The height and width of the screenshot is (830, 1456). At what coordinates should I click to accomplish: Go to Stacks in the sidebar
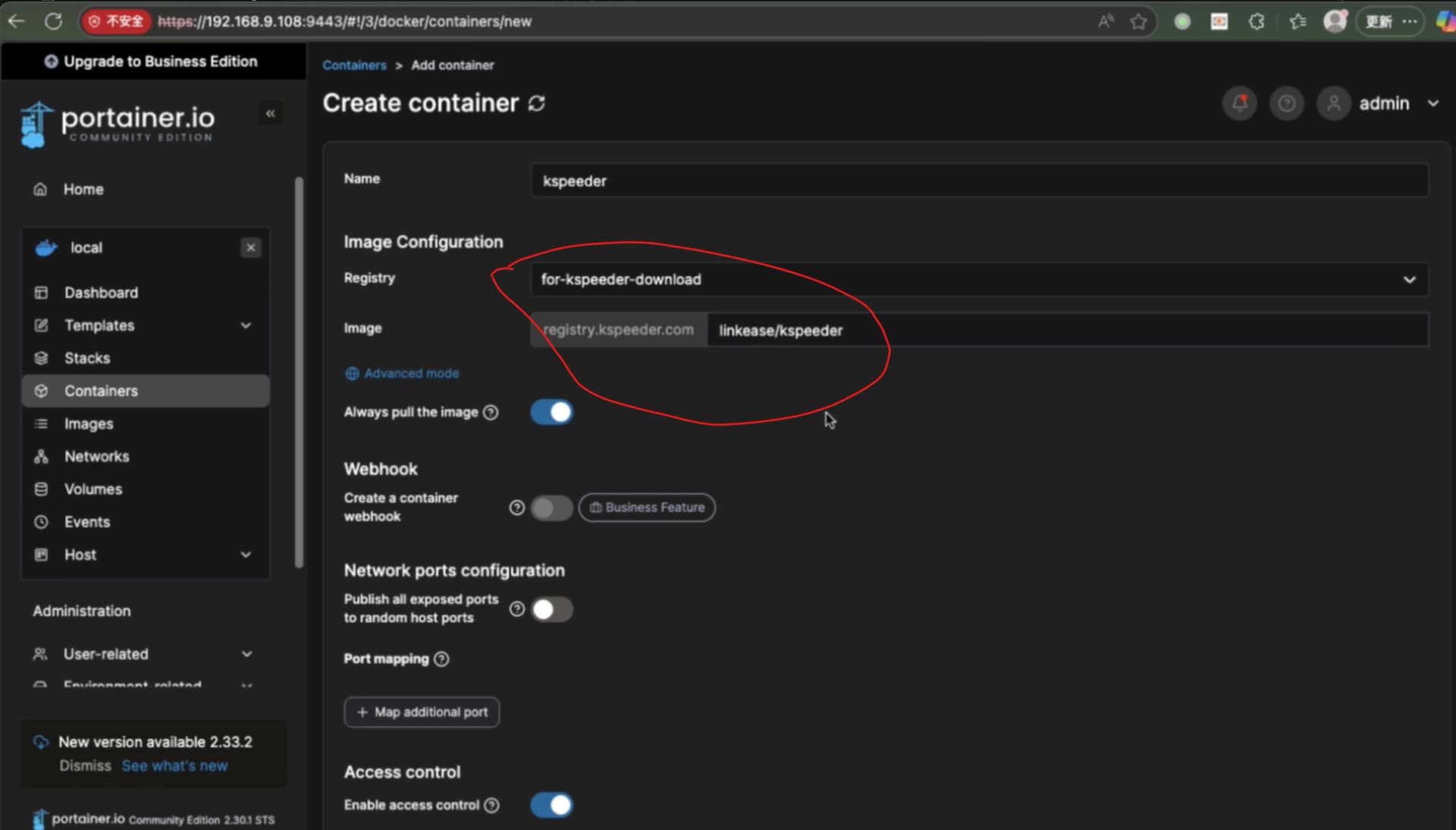pos(87,358)
